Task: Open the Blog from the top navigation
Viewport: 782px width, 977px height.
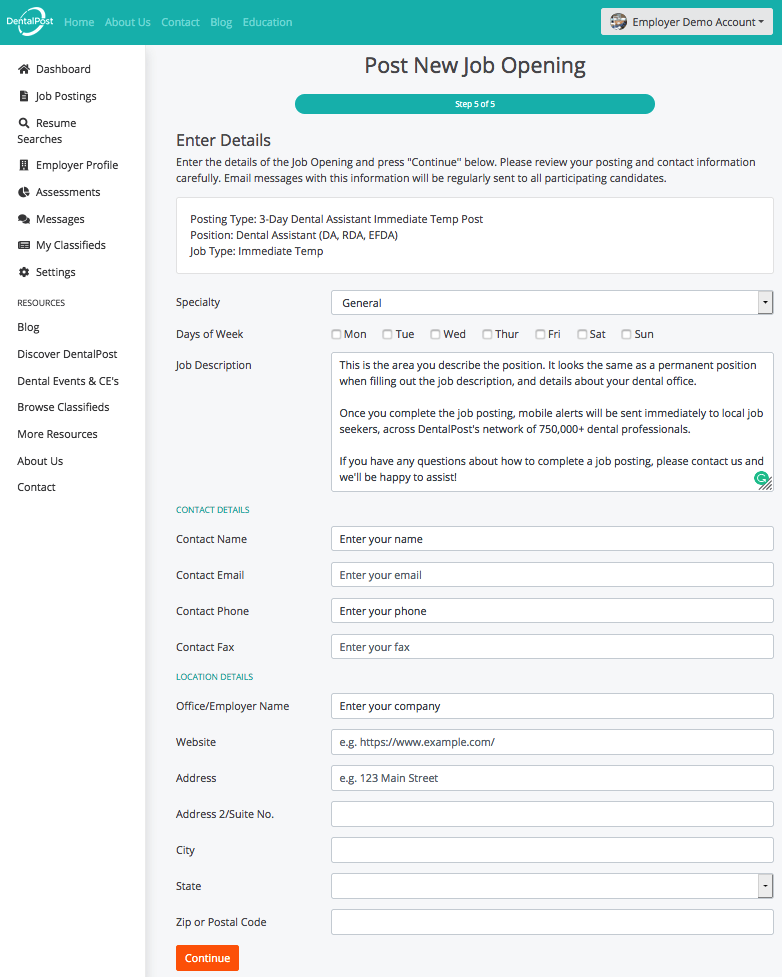Action: (x=221, y=21)
